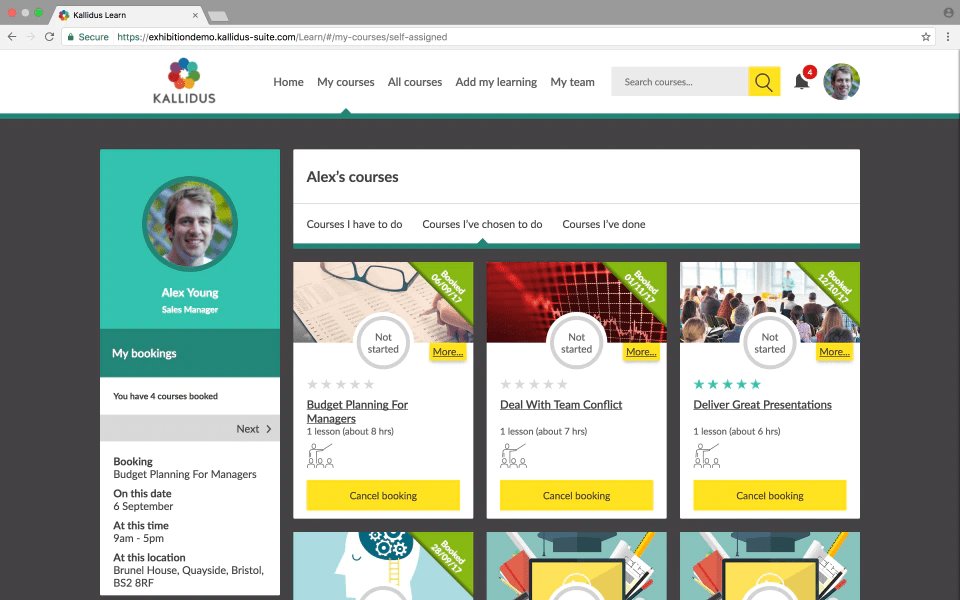Expand More on Deal With Team Conflict card
The width and height of the screenshot is (960, 600).
(x=640, y=352)
